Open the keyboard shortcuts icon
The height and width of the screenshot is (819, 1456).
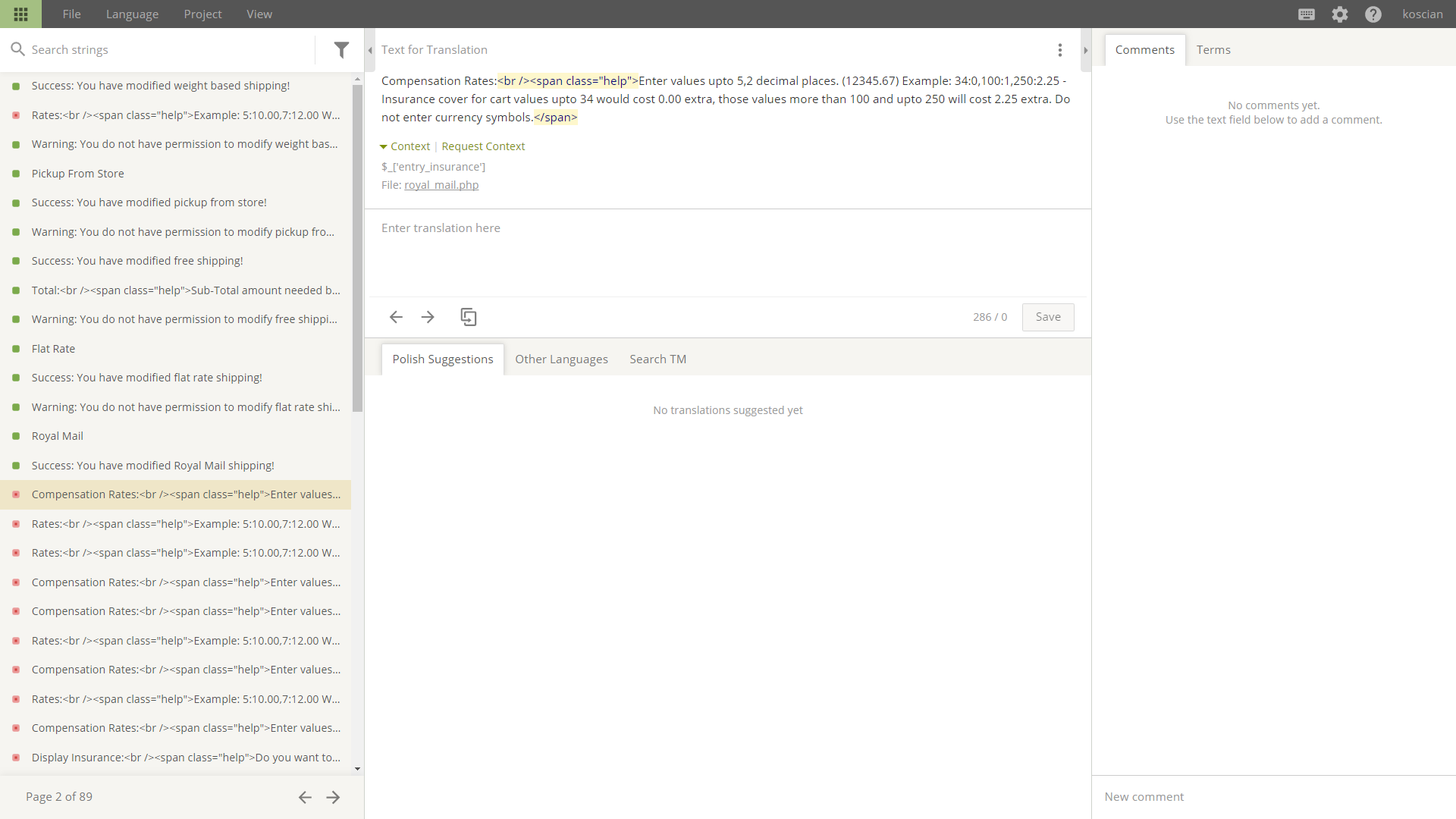click(x=1306, y=14)
